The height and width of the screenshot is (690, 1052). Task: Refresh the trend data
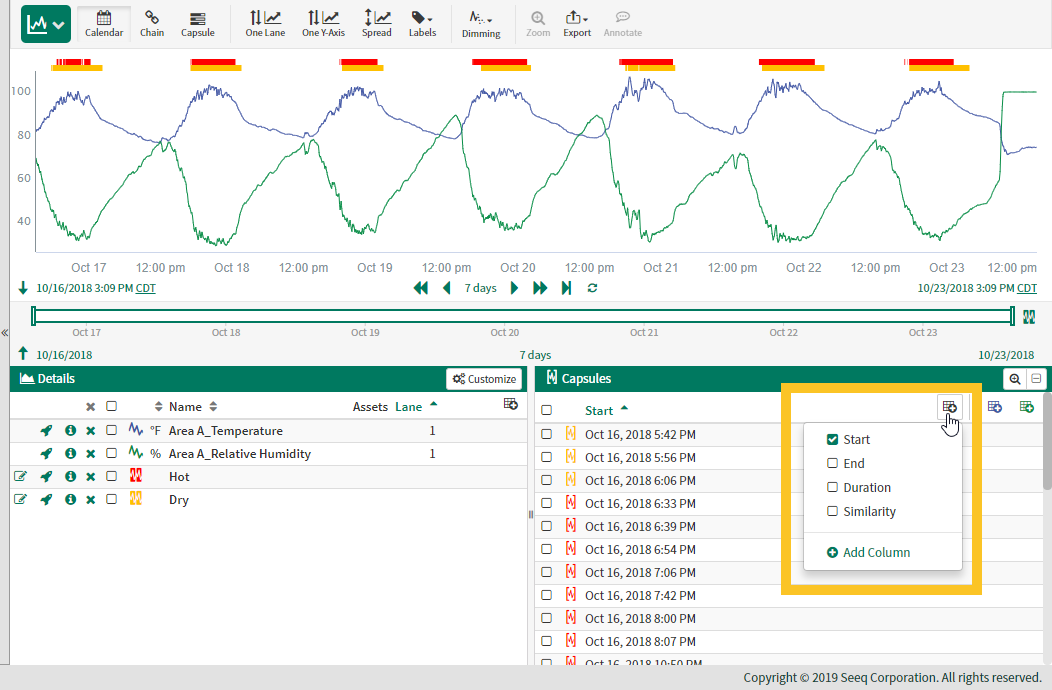point(592,288)
